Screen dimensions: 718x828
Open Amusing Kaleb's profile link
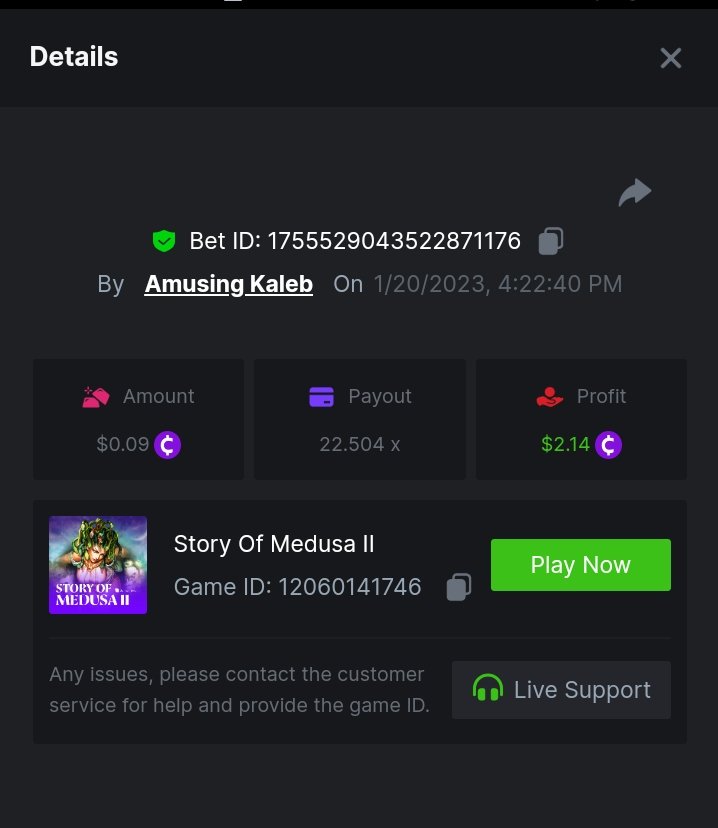tap(229, 284)
